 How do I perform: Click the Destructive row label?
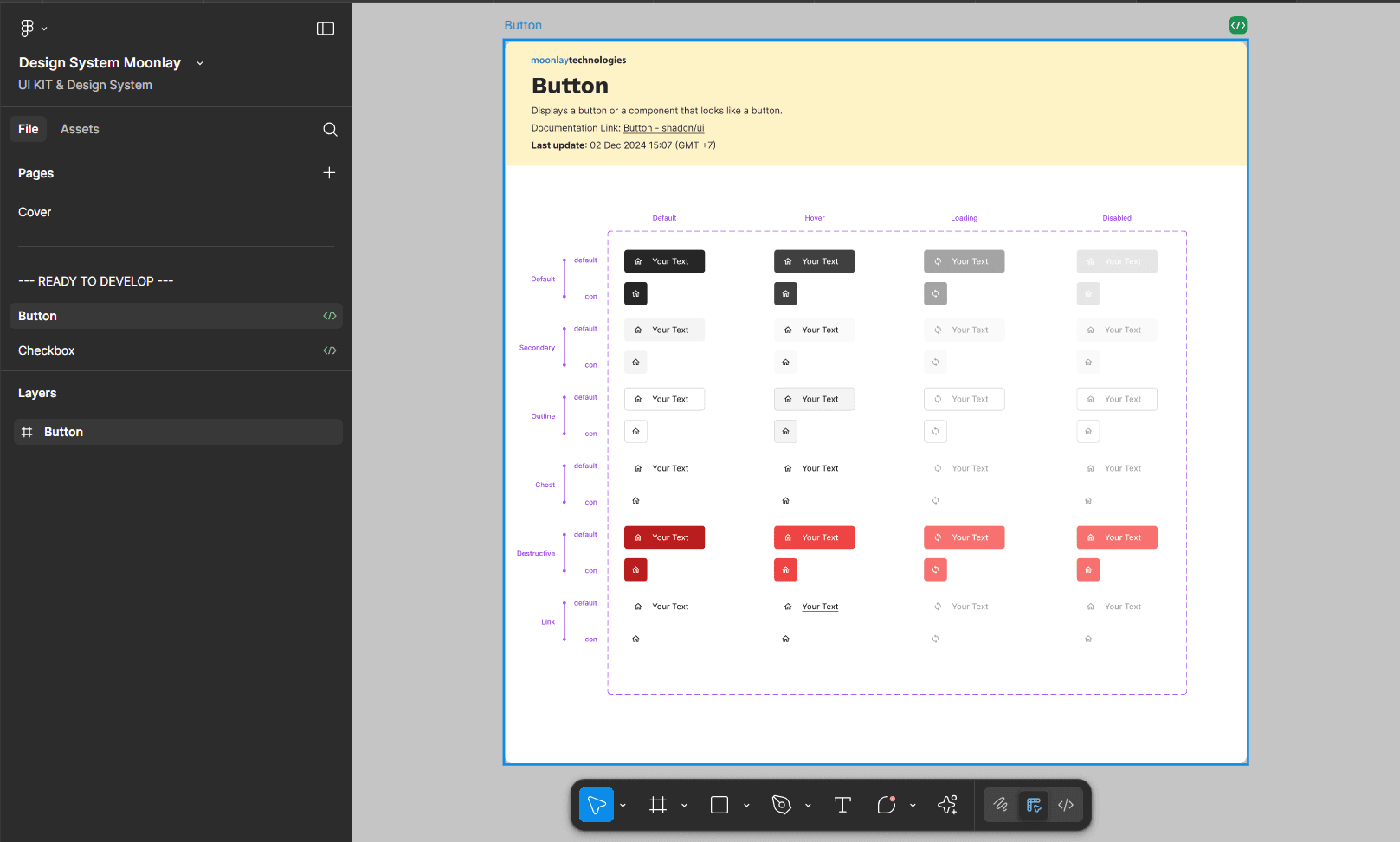[536, 553]
